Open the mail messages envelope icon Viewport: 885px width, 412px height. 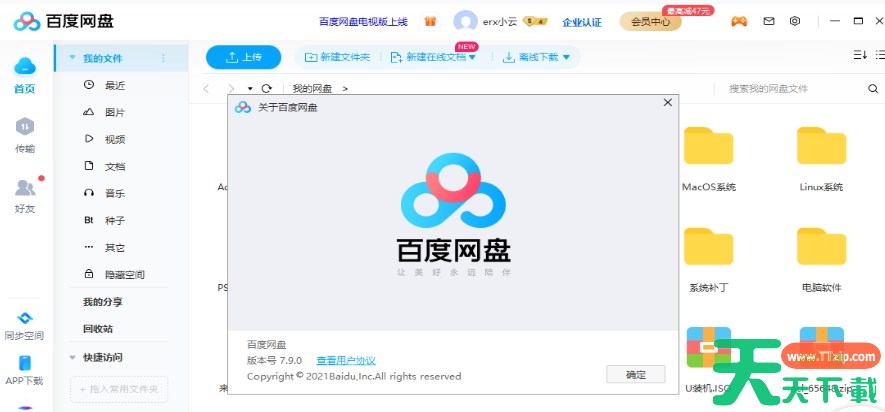tap(768, 21)
